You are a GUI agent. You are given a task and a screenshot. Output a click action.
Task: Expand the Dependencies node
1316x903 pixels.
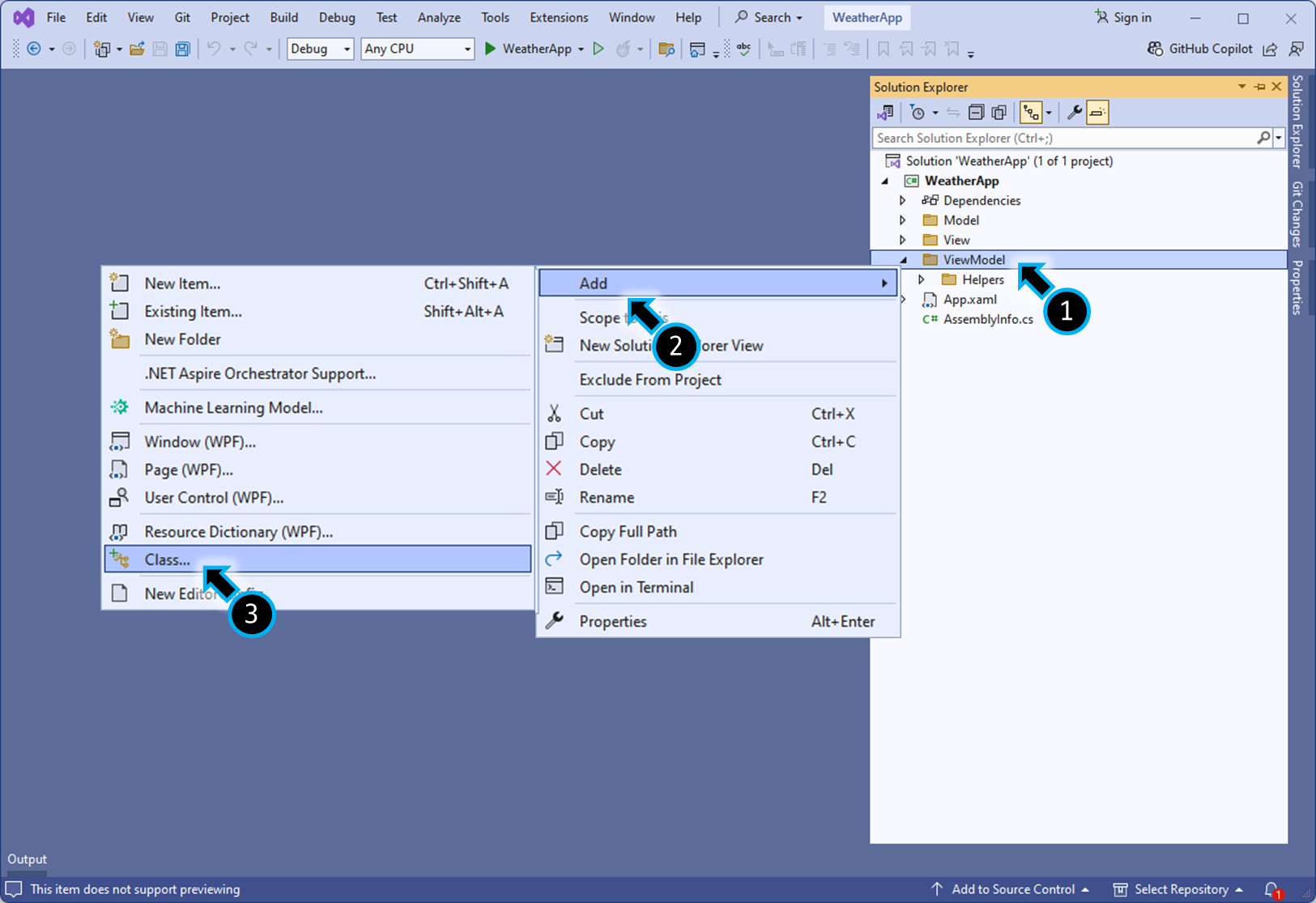click(903, 201)
